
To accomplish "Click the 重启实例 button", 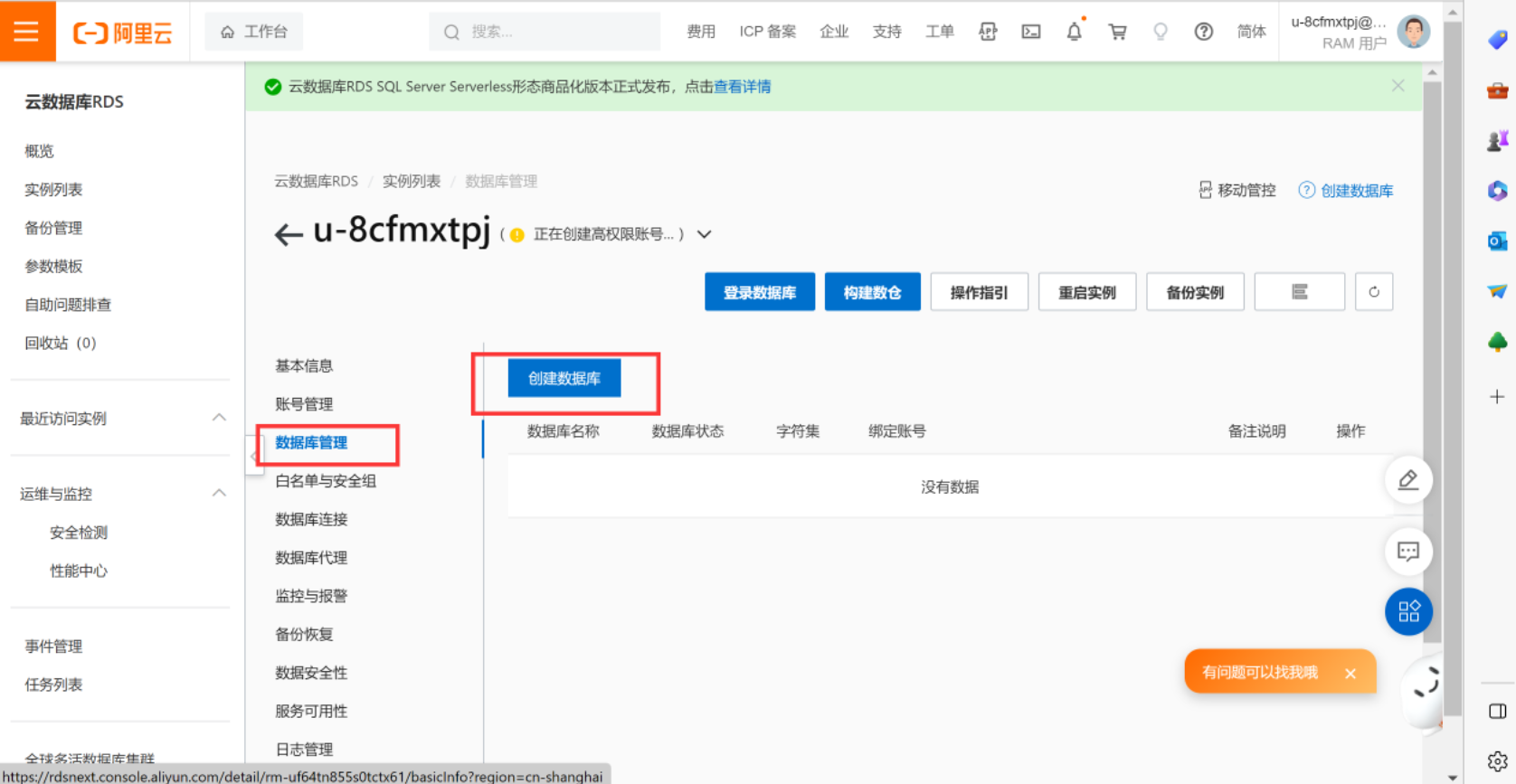I will (x=1087, y=292).
